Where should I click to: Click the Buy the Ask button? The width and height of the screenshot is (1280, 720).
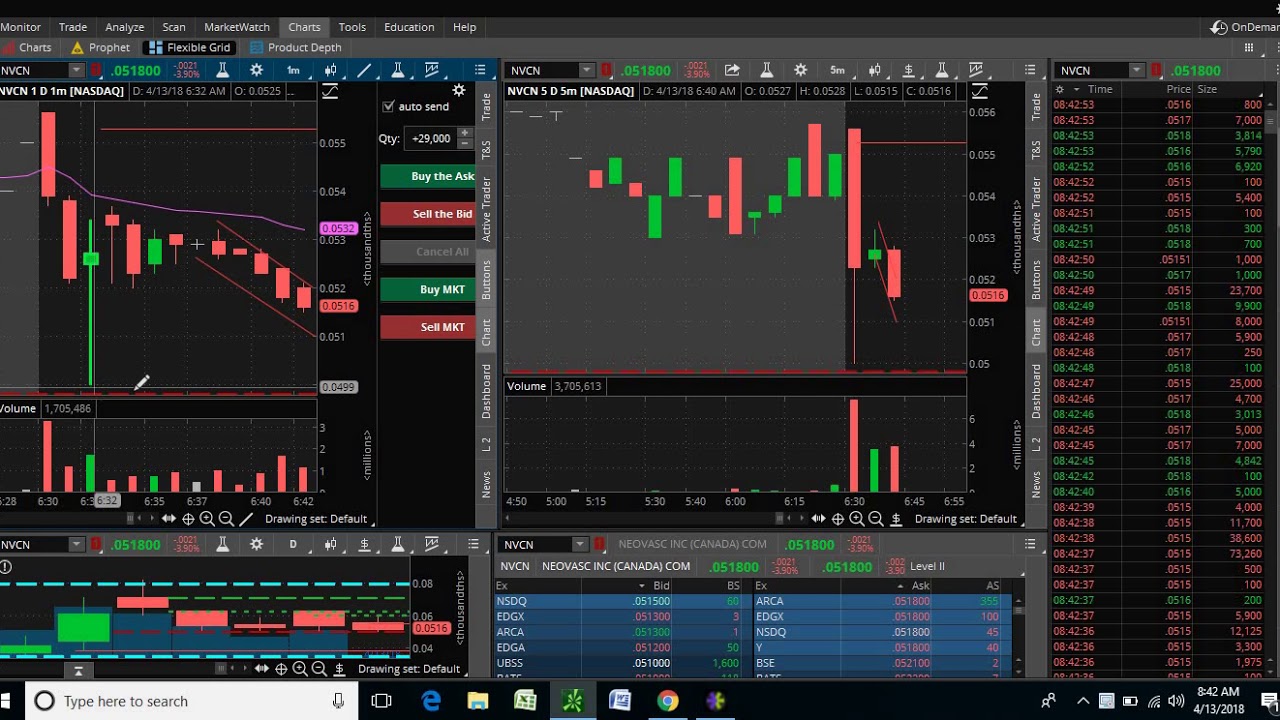[x=428, y=176]
